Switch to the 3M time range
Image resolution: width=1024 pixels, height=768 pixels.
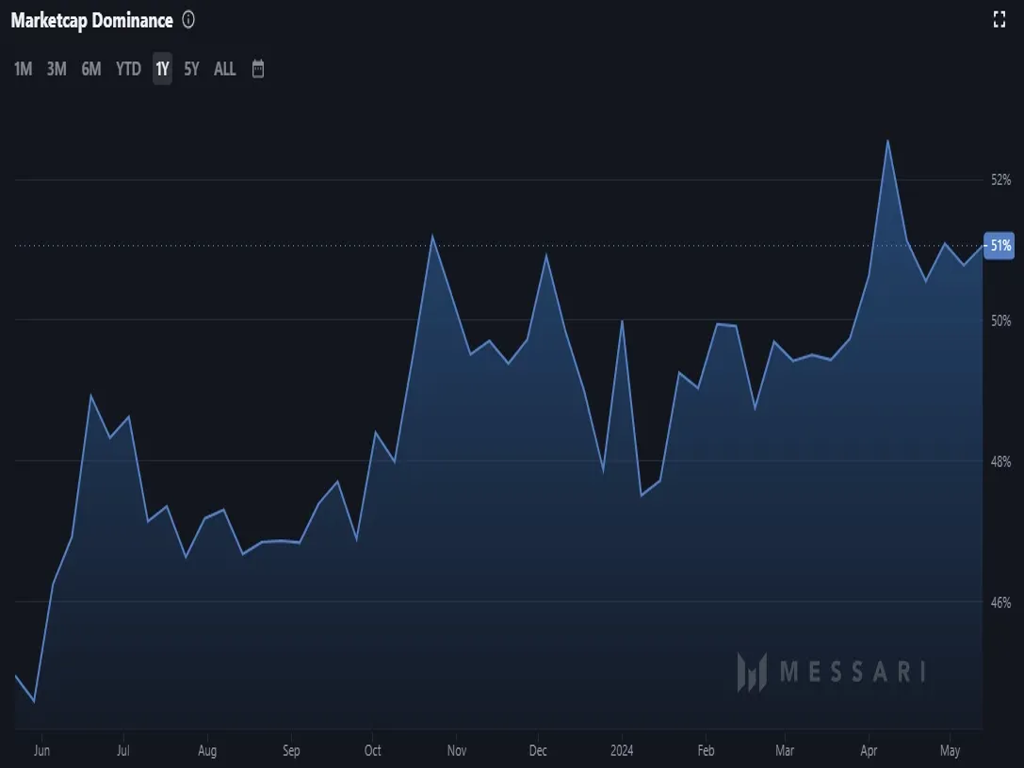coord(57,69)
